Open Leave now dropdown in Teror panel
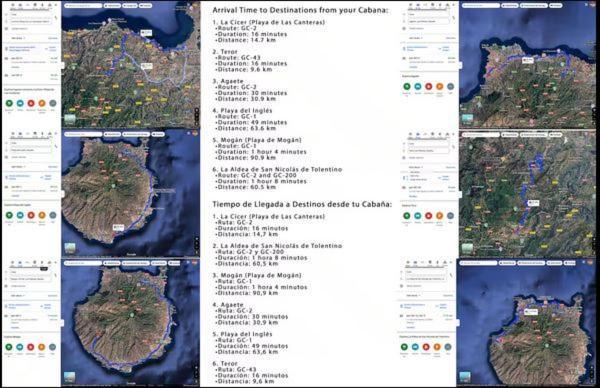This screenshot has height=388, width=600. (415, 167)
